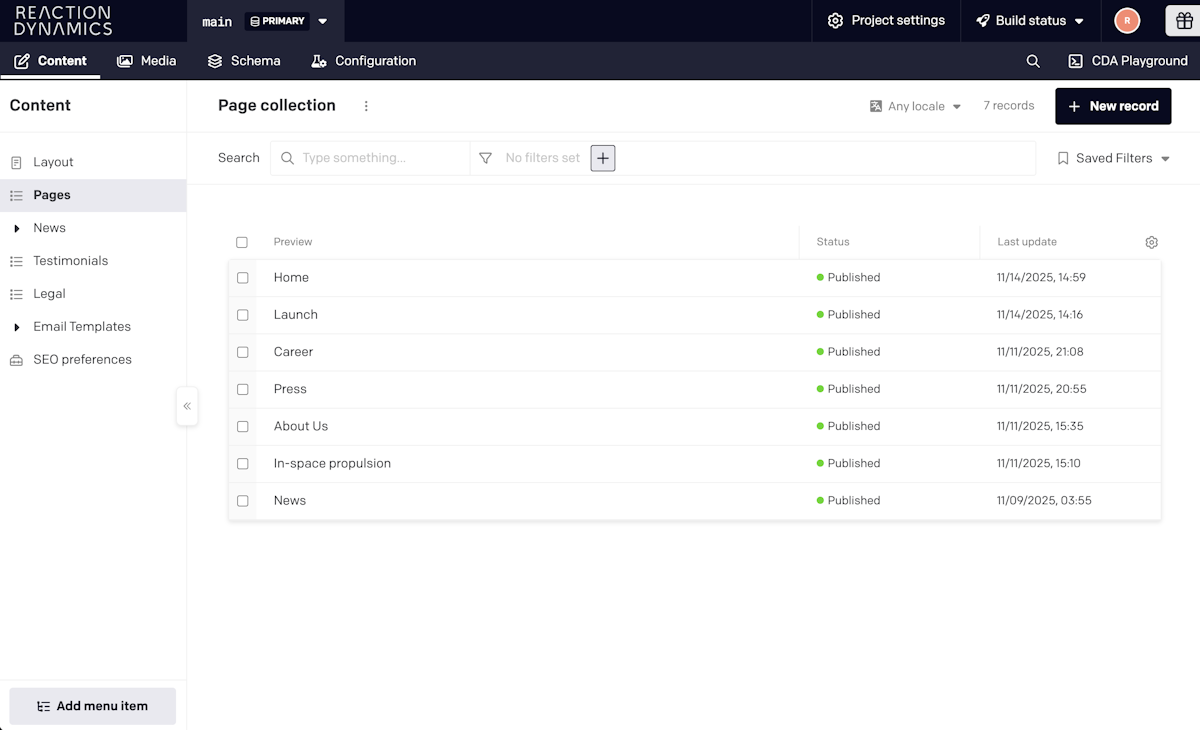The image size is (1200, 730).
Task: Open the gift icon for what's new
Action: [1182, 21]
